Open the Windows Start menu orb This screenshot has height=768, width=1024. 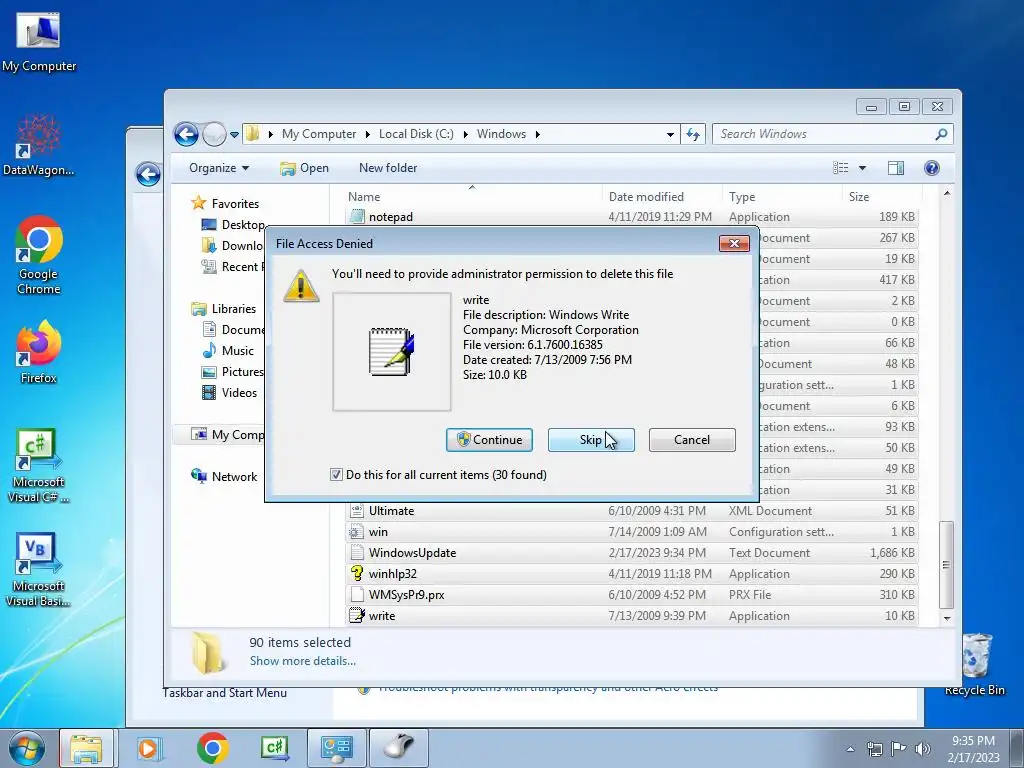coord(27,748)
